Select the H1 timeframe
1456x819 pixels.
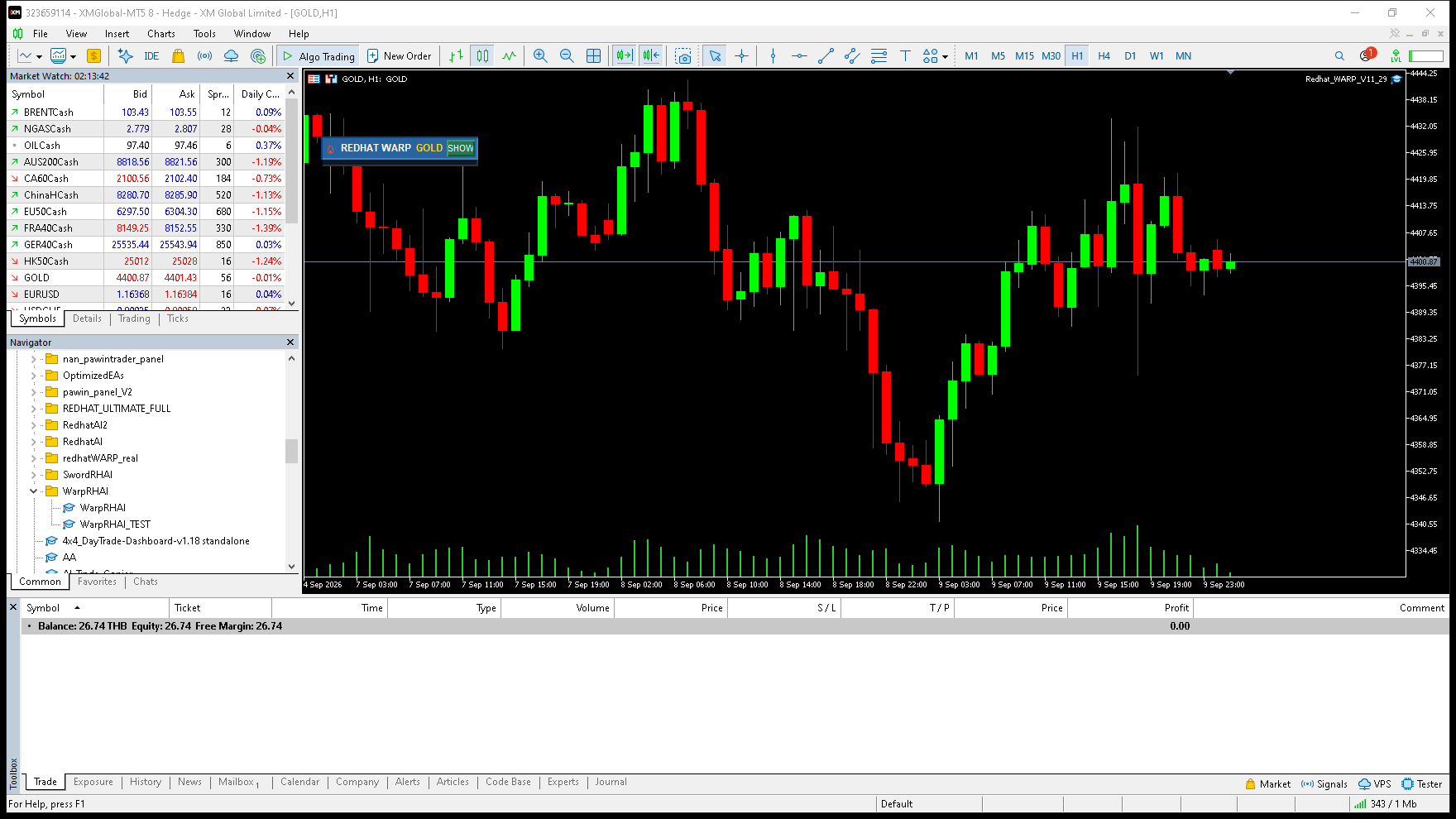[x=1077, y=56]
